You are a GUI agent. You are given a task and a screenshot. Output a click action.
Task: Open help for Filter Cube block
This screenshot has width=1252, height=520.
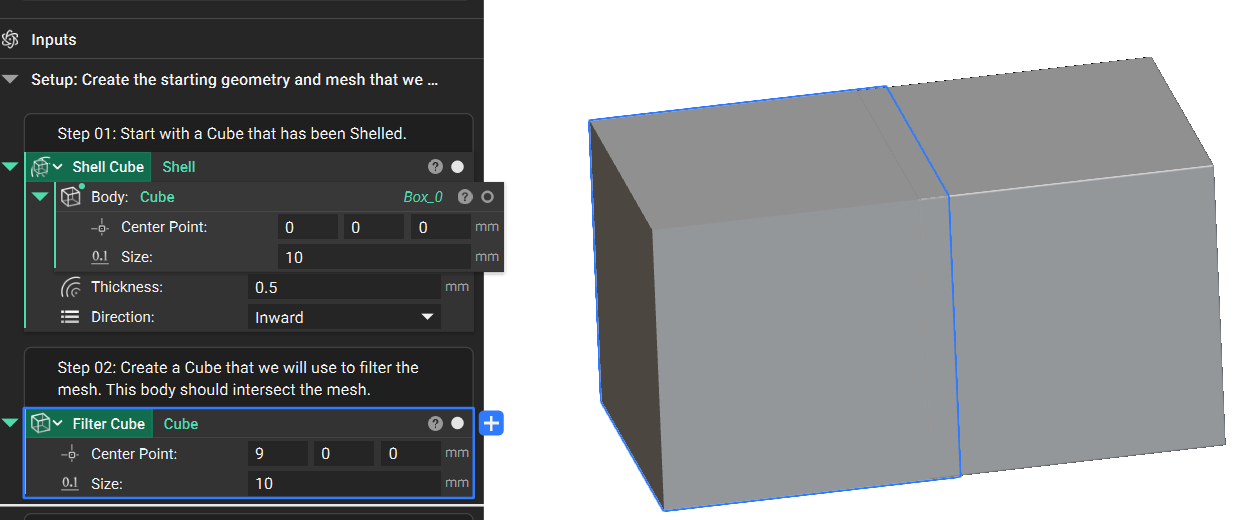pyautogui.click(x=435, y=423)
